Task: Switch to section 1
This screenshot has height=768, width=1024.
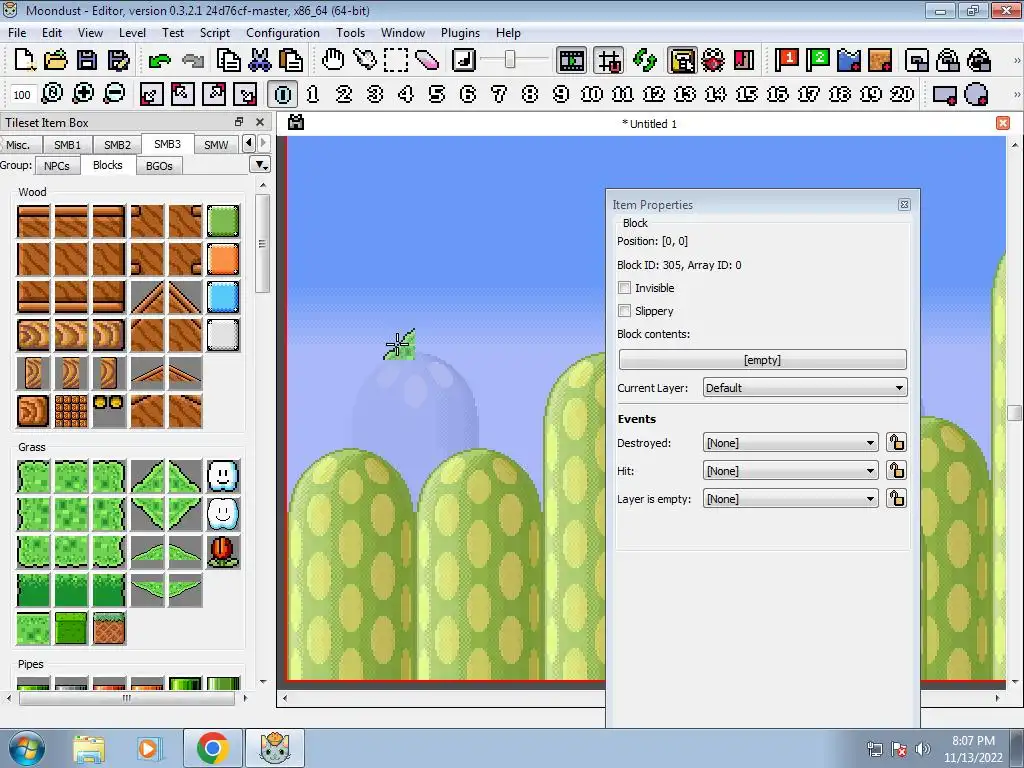Action: (313, 95)
